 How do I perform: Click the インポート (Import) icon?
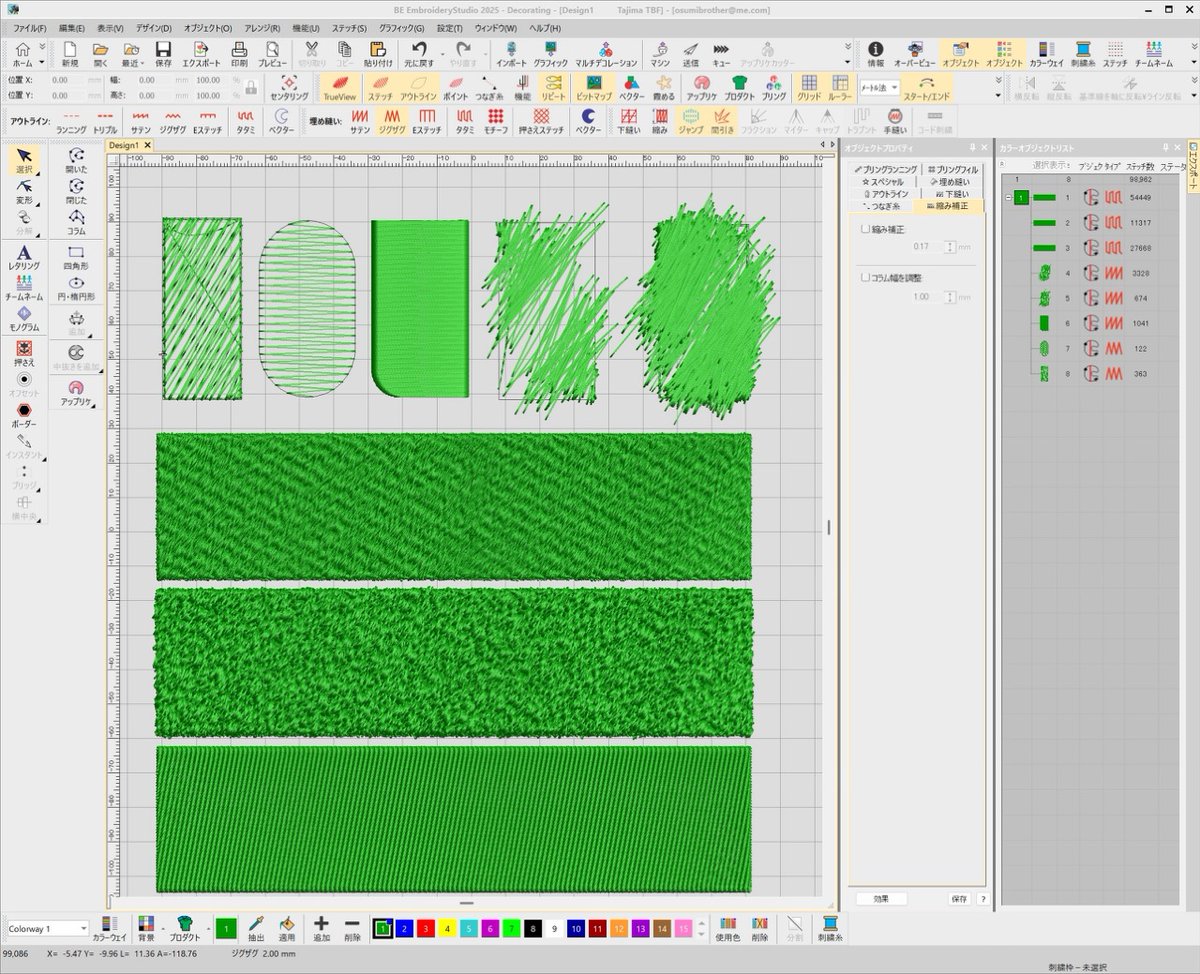(511, 54)
